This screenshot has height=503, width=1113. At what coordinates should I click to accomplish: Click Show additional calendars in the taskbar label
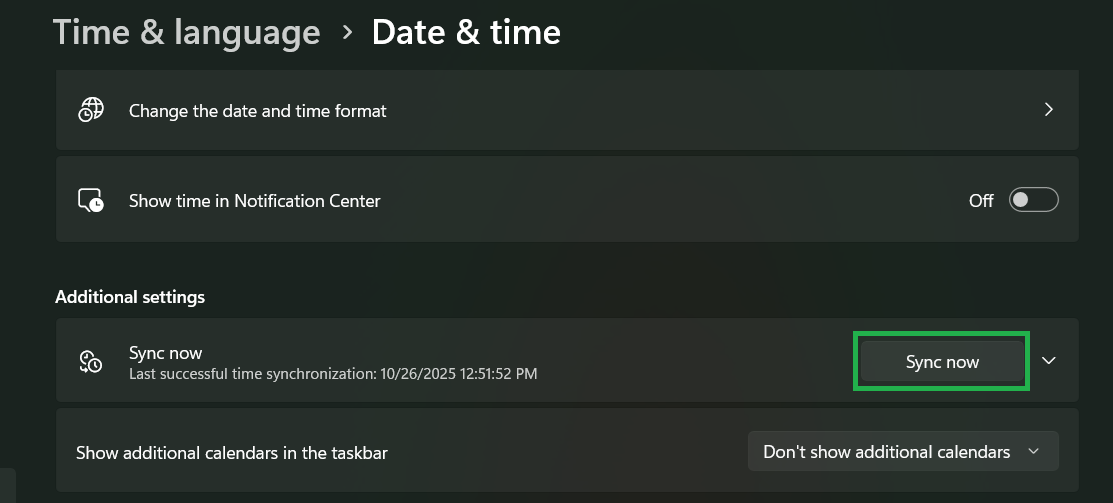point(232,453)
